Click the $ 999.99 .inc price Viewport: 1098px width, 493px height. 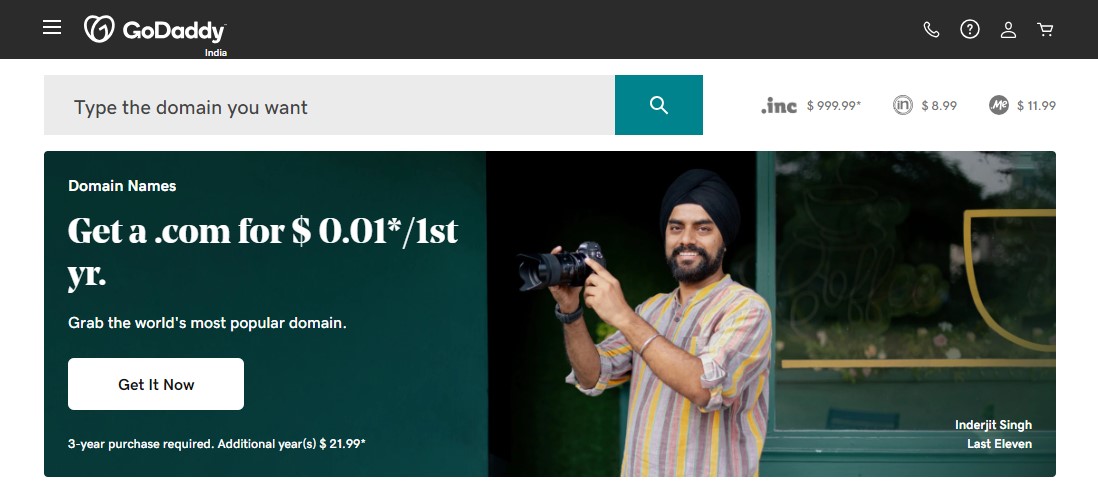pyautogui.click(x=834, y=106)
